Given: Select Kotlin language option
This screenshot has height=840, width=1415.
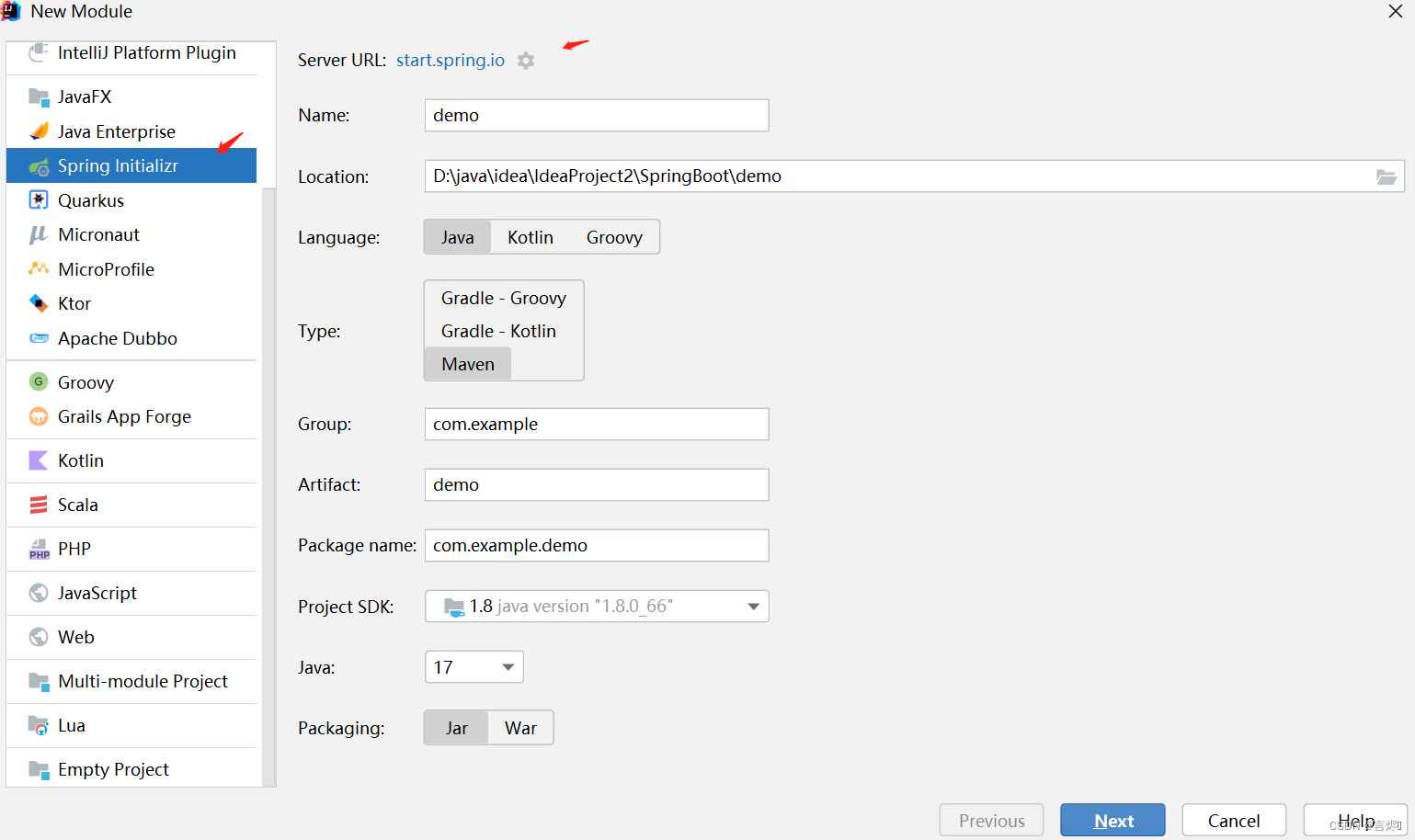Looking at the screenshot, I should (531, 237).
